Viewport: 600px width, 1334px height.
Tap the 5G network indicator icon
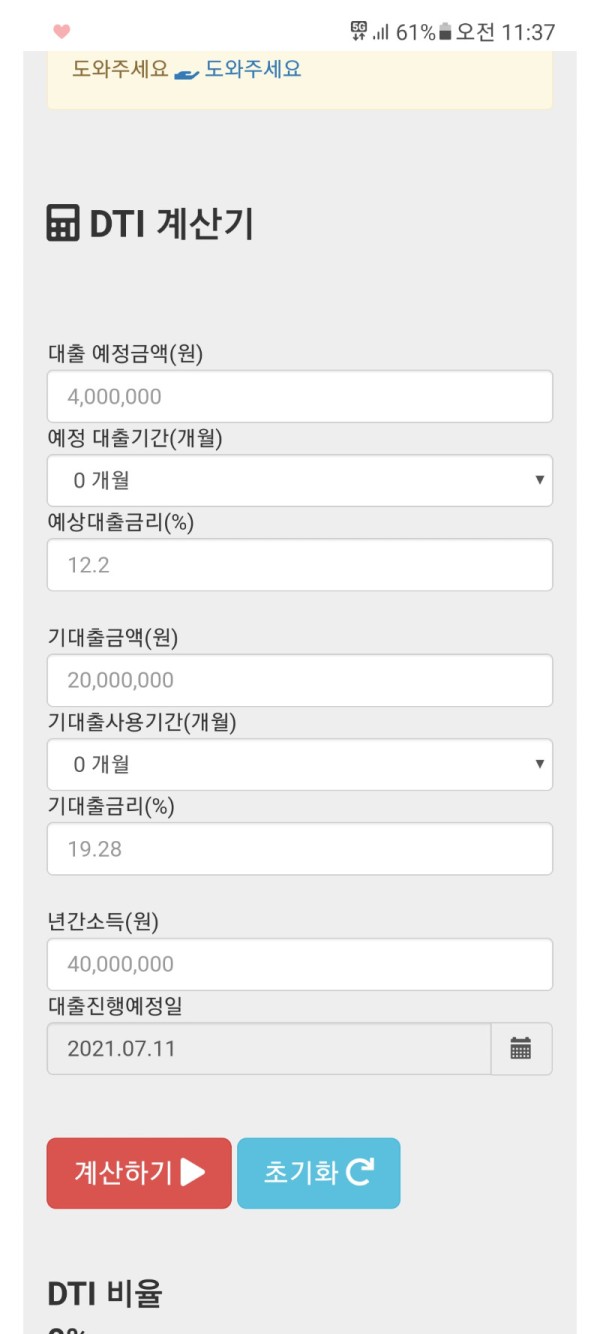358,31
